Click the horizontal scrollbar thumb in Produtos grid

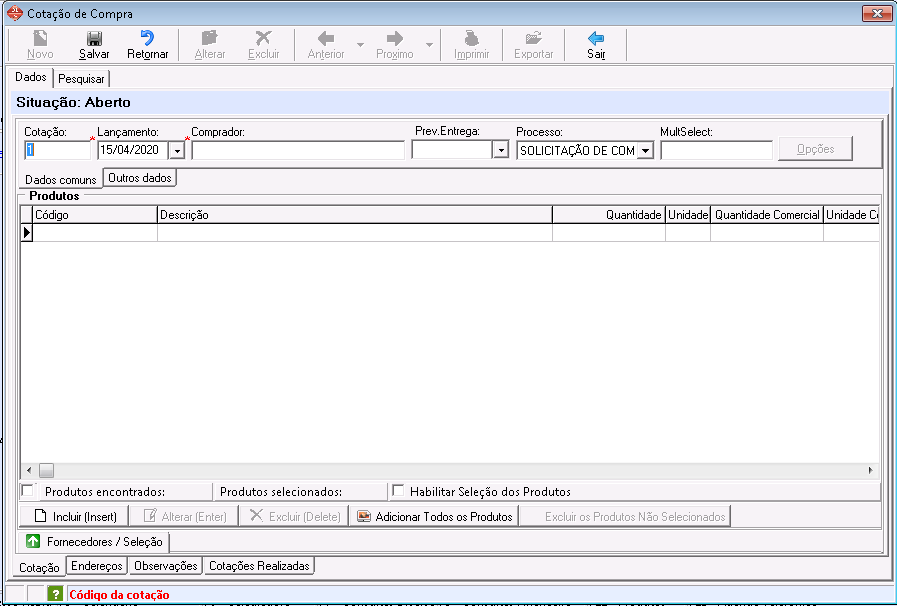point(46,470)
